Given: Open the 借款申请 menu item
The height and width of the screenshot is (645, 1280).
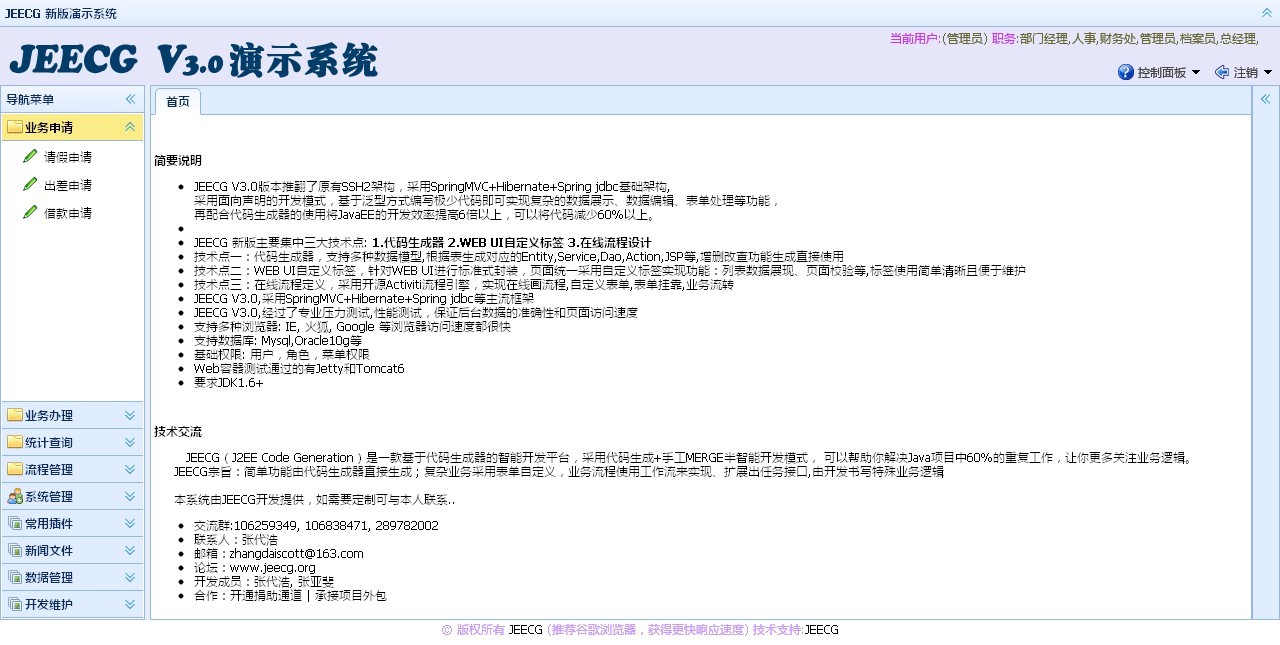Looking at the screenshot, I should click(x=68, y=213).
